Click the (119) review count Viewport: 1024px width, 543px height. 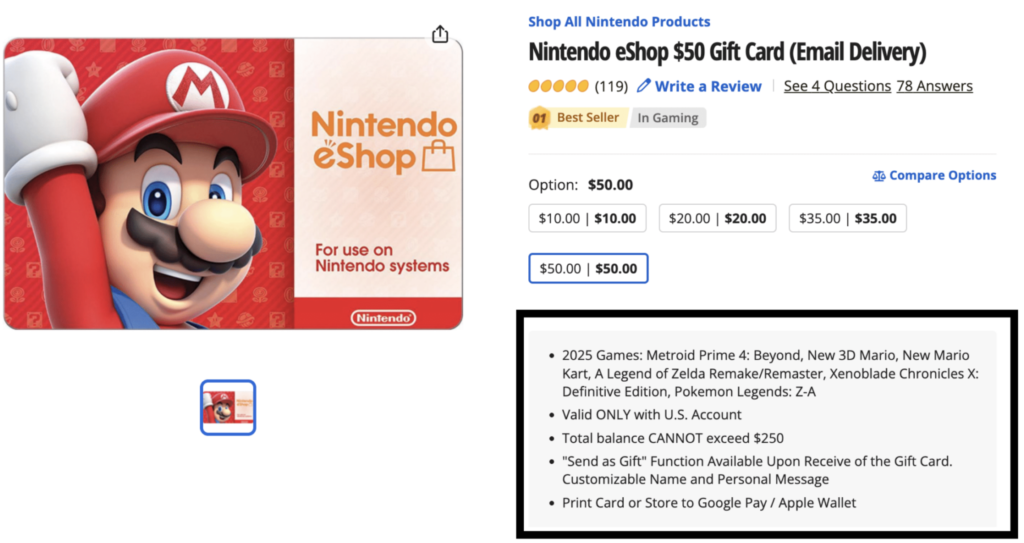(611, 86)
